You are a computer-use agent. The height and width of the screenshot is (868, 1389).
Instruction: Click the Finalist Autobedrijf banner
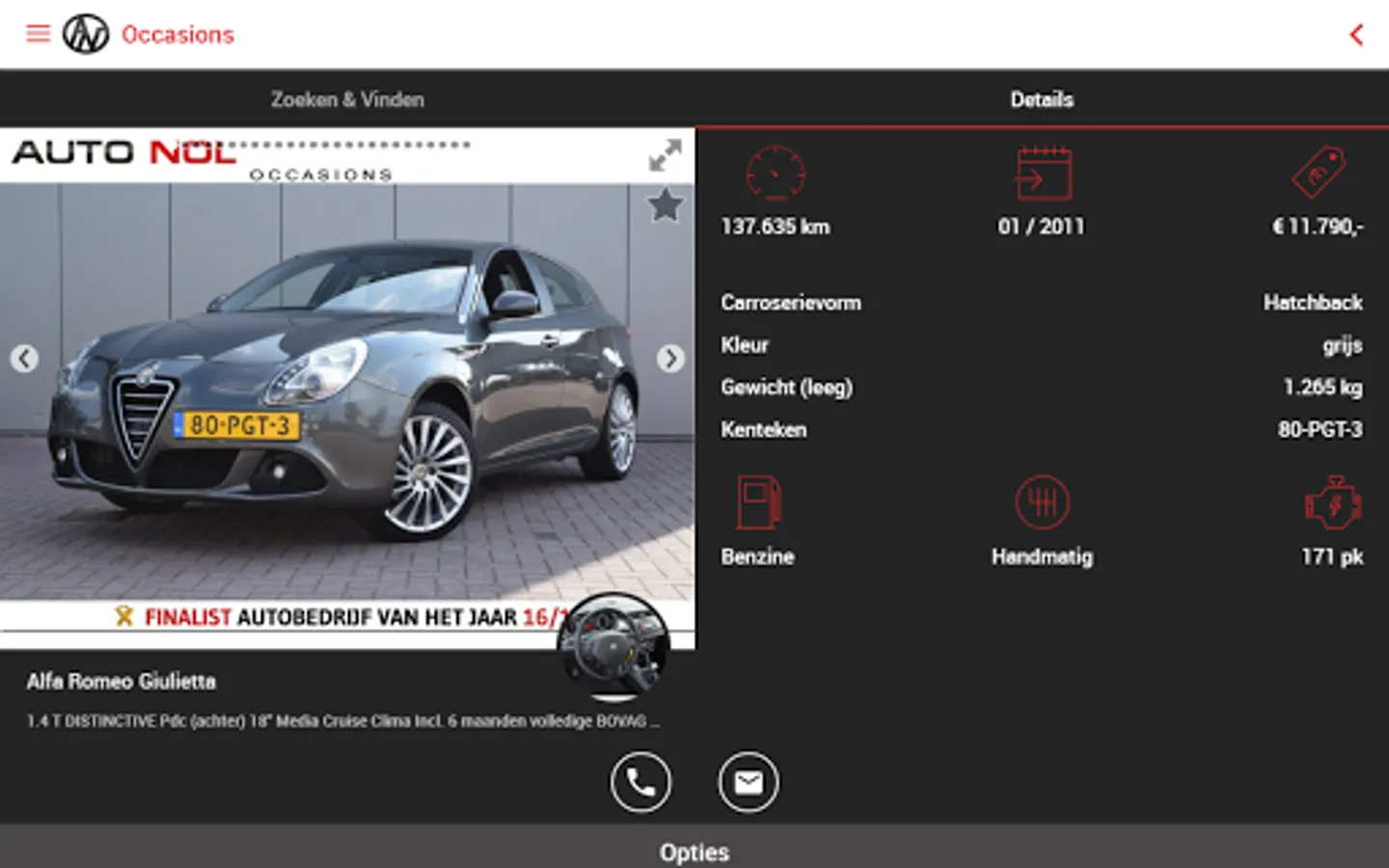click(x=342, y=617)
